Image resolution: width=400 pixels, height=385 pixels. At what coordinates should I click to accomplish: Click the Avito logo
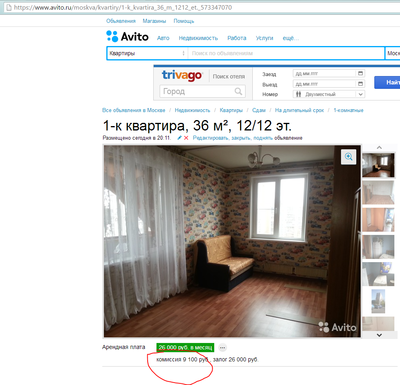[127, 36]
